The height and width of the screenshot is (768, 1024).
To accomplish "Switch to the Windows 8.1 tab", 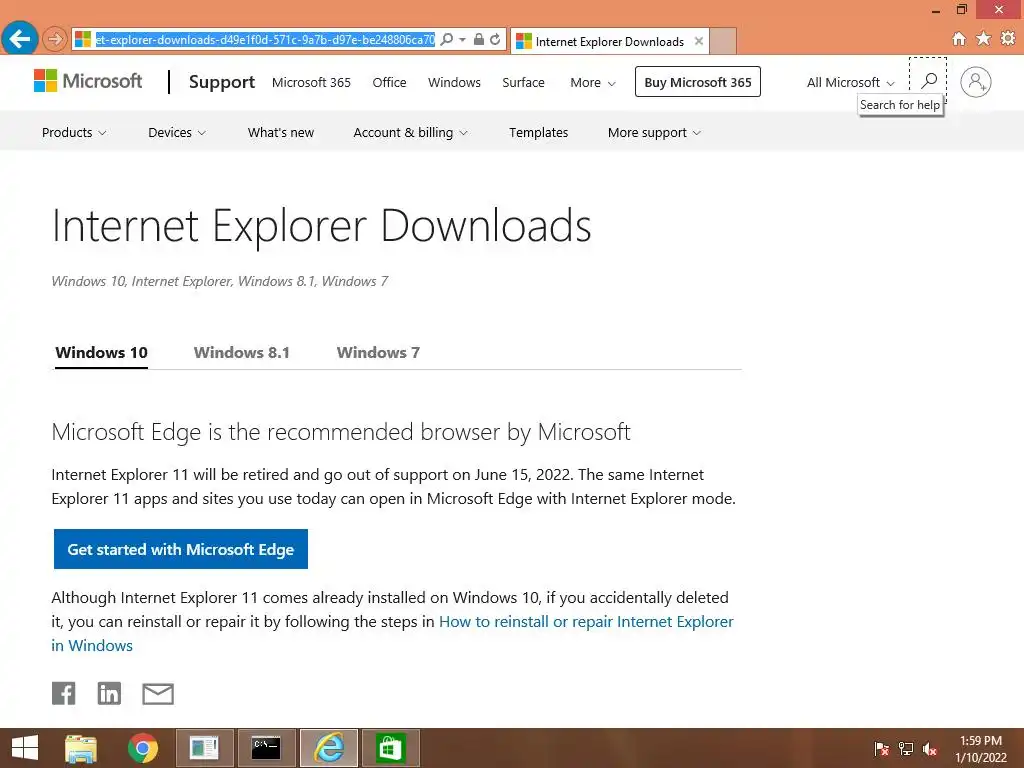I will 242,353.
